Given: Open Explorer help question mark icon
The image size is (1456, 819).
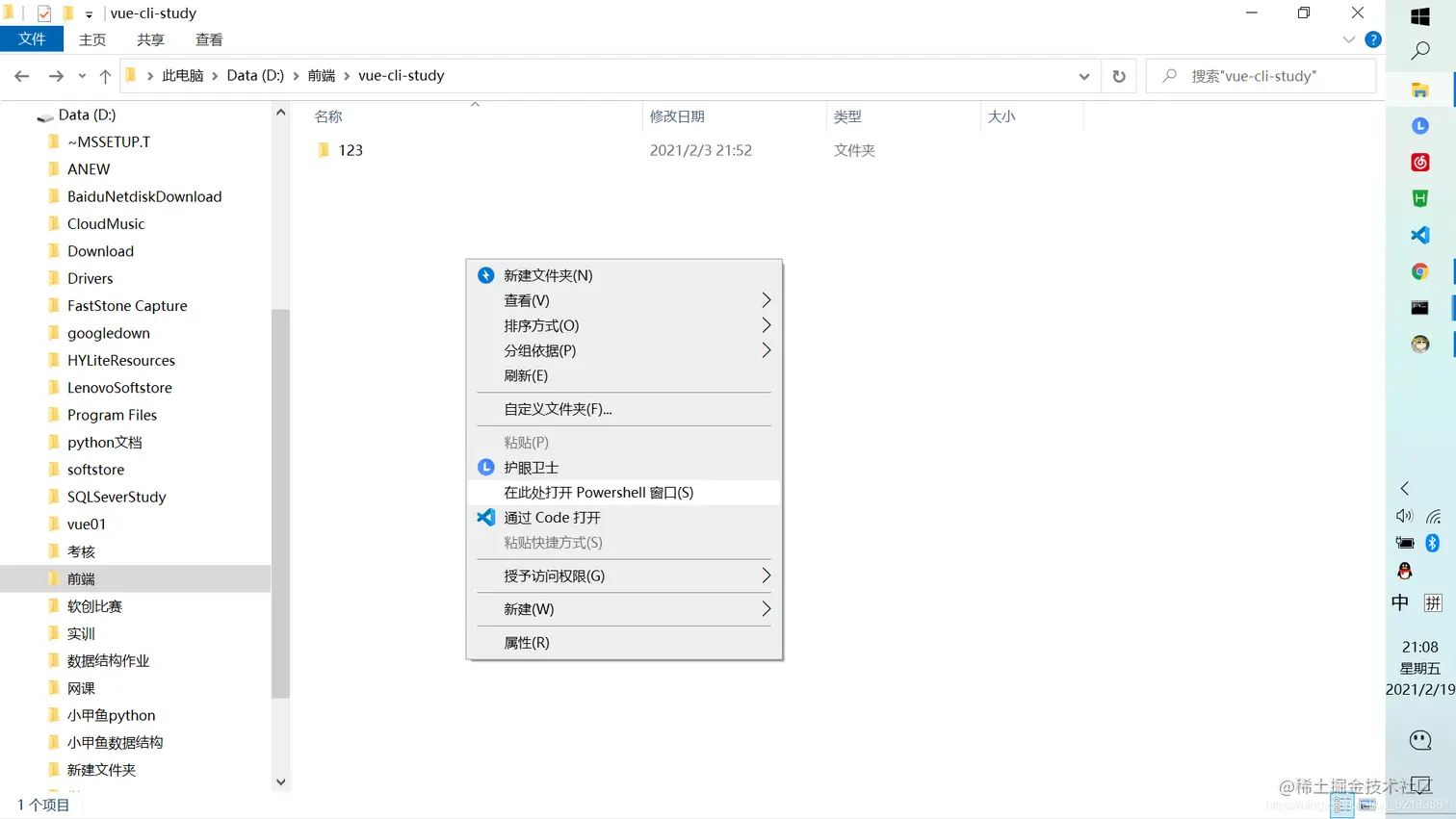Looking at the screenshot, I should (1373, 39).
